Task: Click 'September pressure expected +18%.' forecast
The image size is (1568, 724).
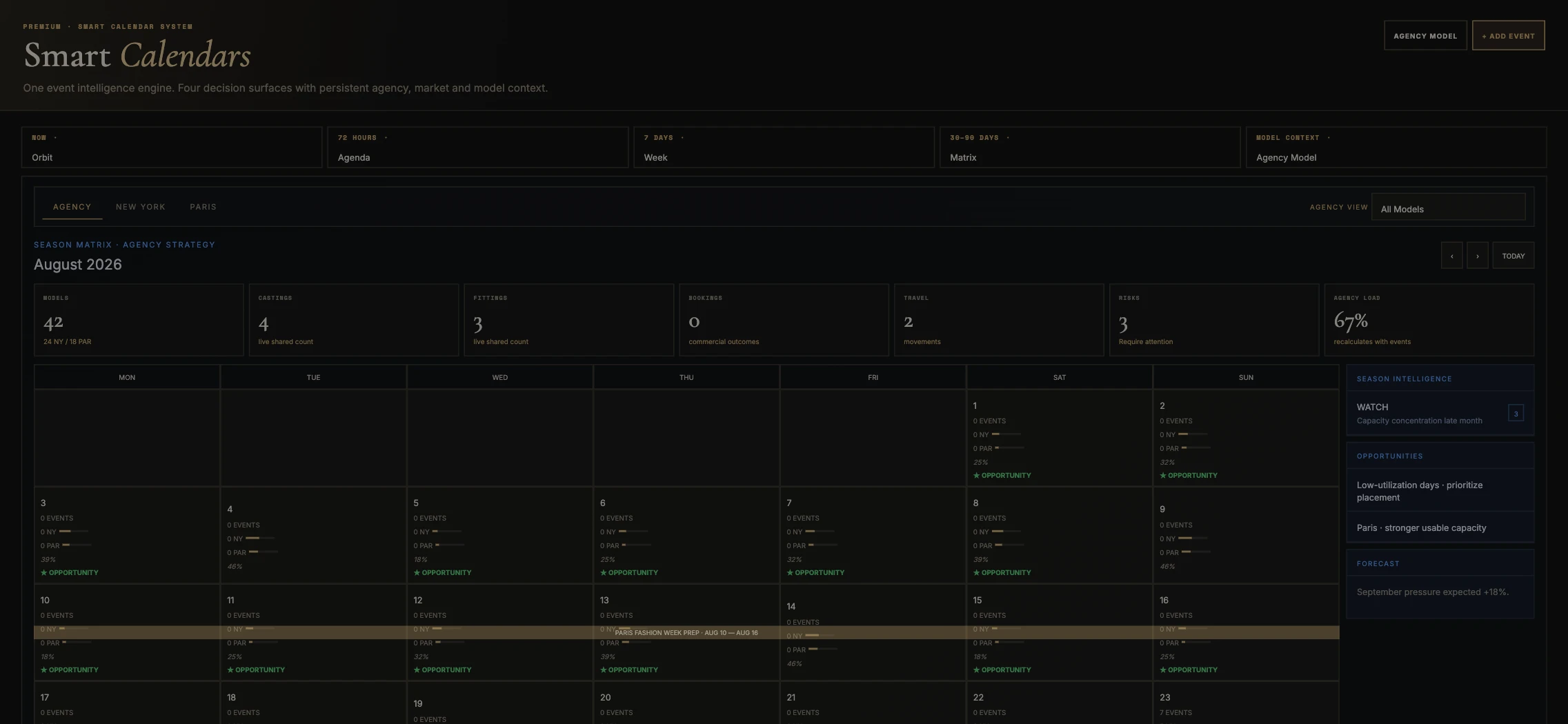Action: [x=1432, y=592]
